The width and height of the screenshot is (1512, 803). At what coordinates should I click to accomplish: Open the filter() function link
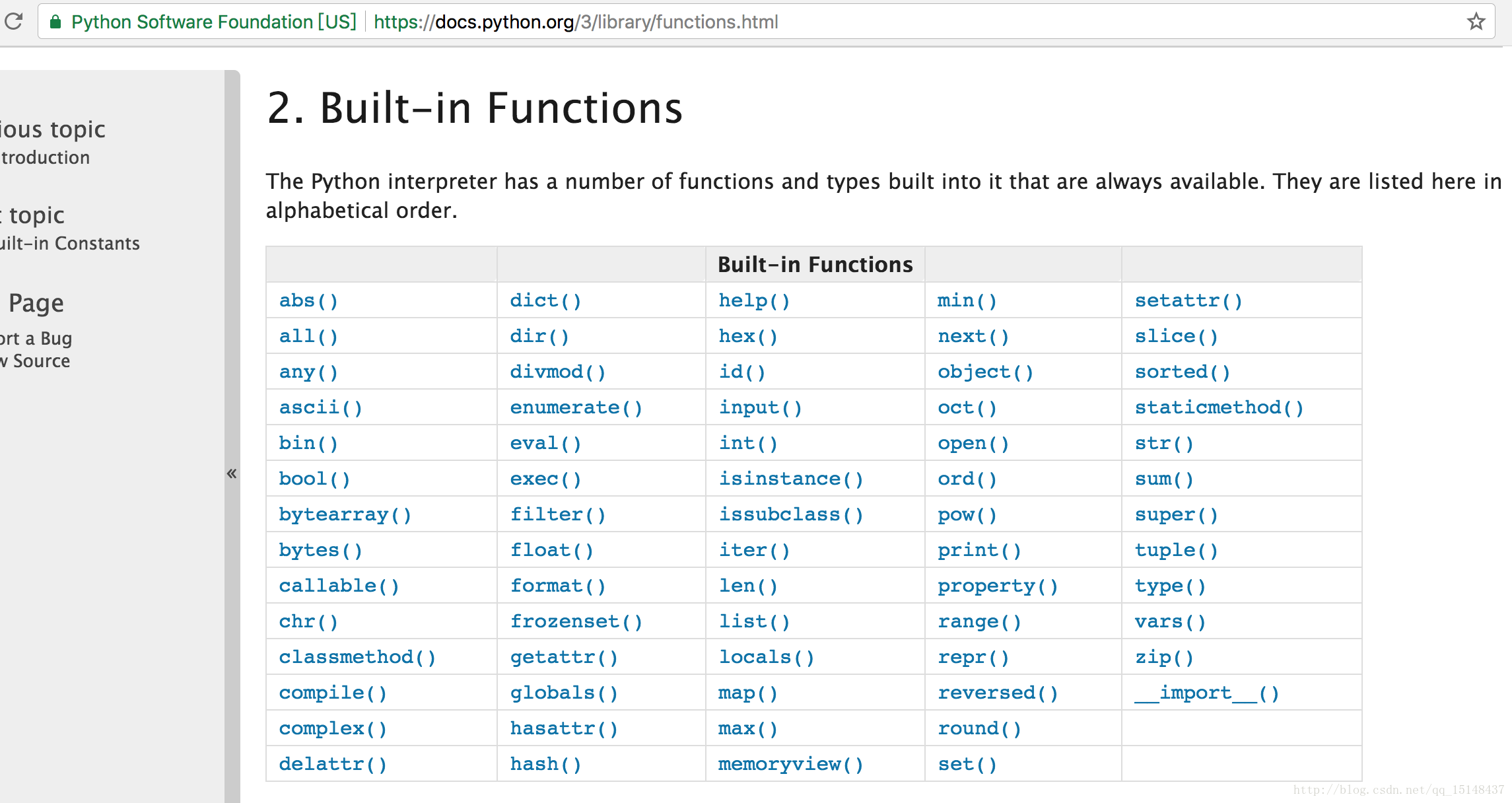pos(558,515)
